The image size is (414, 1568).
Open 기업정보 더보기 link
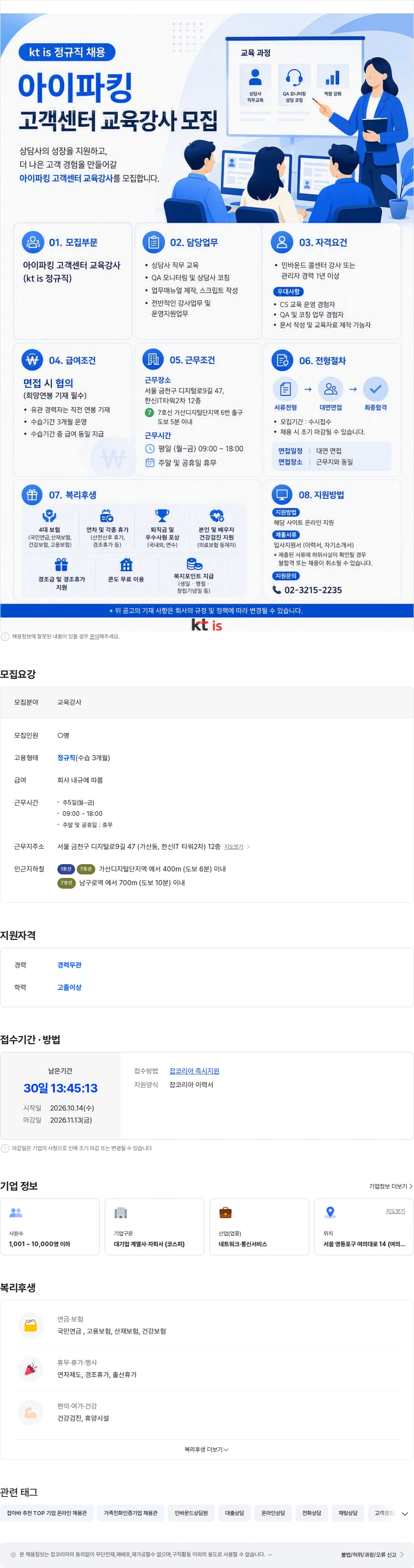[x=390, y=1186]
